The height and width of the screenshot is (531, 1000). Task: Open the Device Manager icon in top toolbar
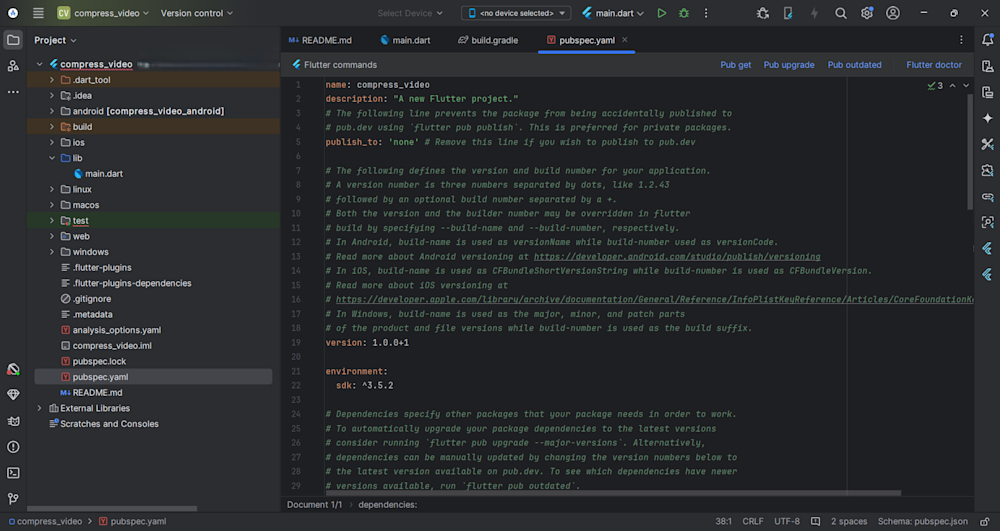click(x=788, y=13)
